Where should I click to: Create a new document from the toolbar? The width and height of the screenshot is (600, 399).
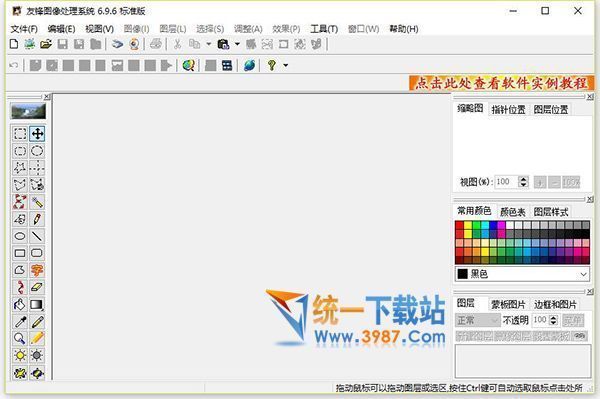[x=14, y=44]
